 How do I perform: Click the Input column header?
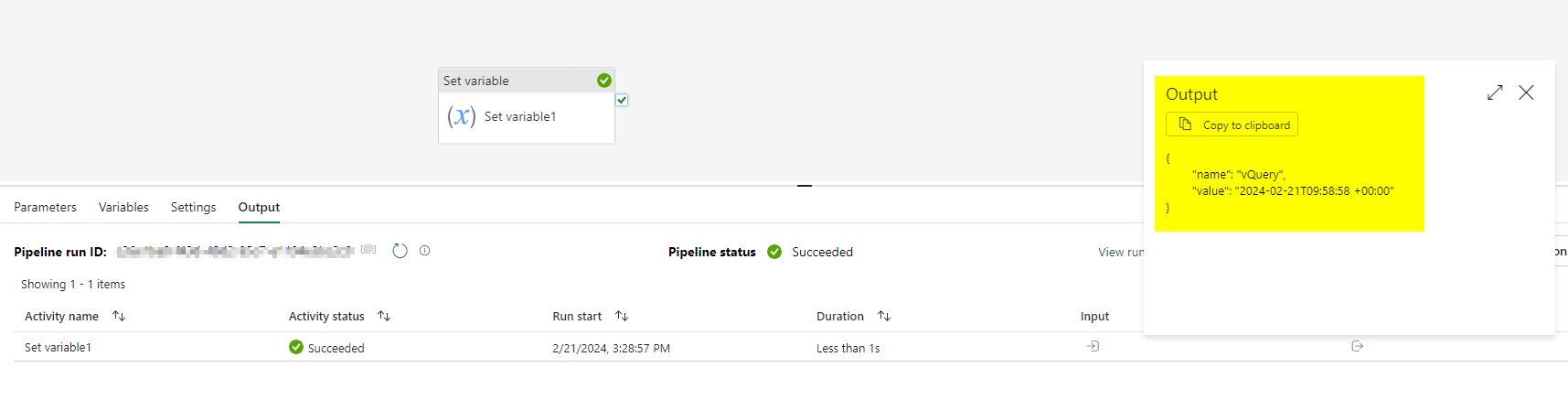(x=1094, y=316)
